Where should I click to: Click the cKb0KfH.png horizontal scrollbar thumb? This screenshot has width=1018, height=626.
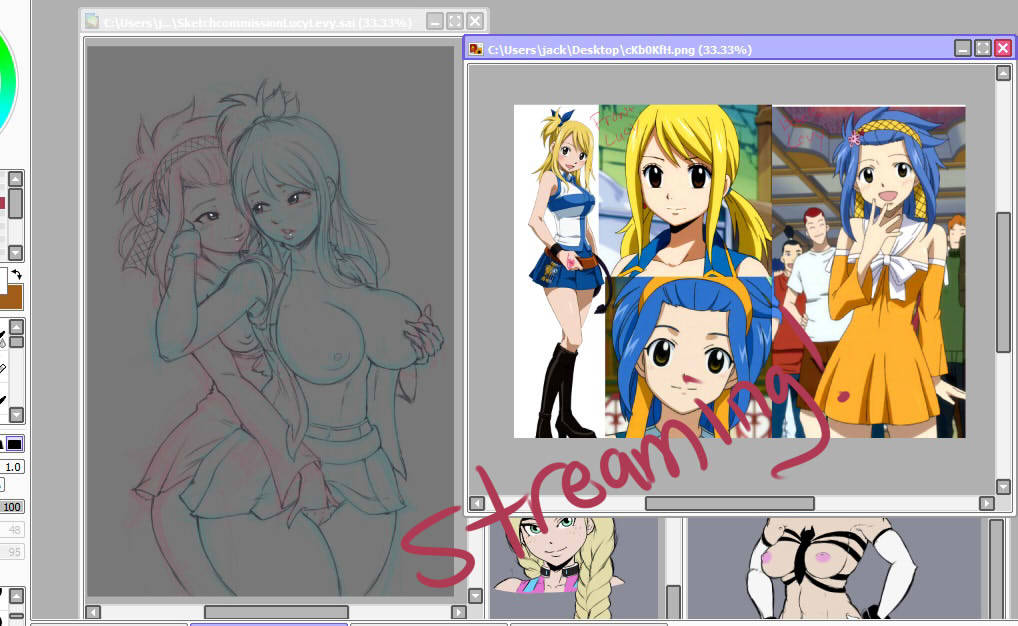[730, 503]
